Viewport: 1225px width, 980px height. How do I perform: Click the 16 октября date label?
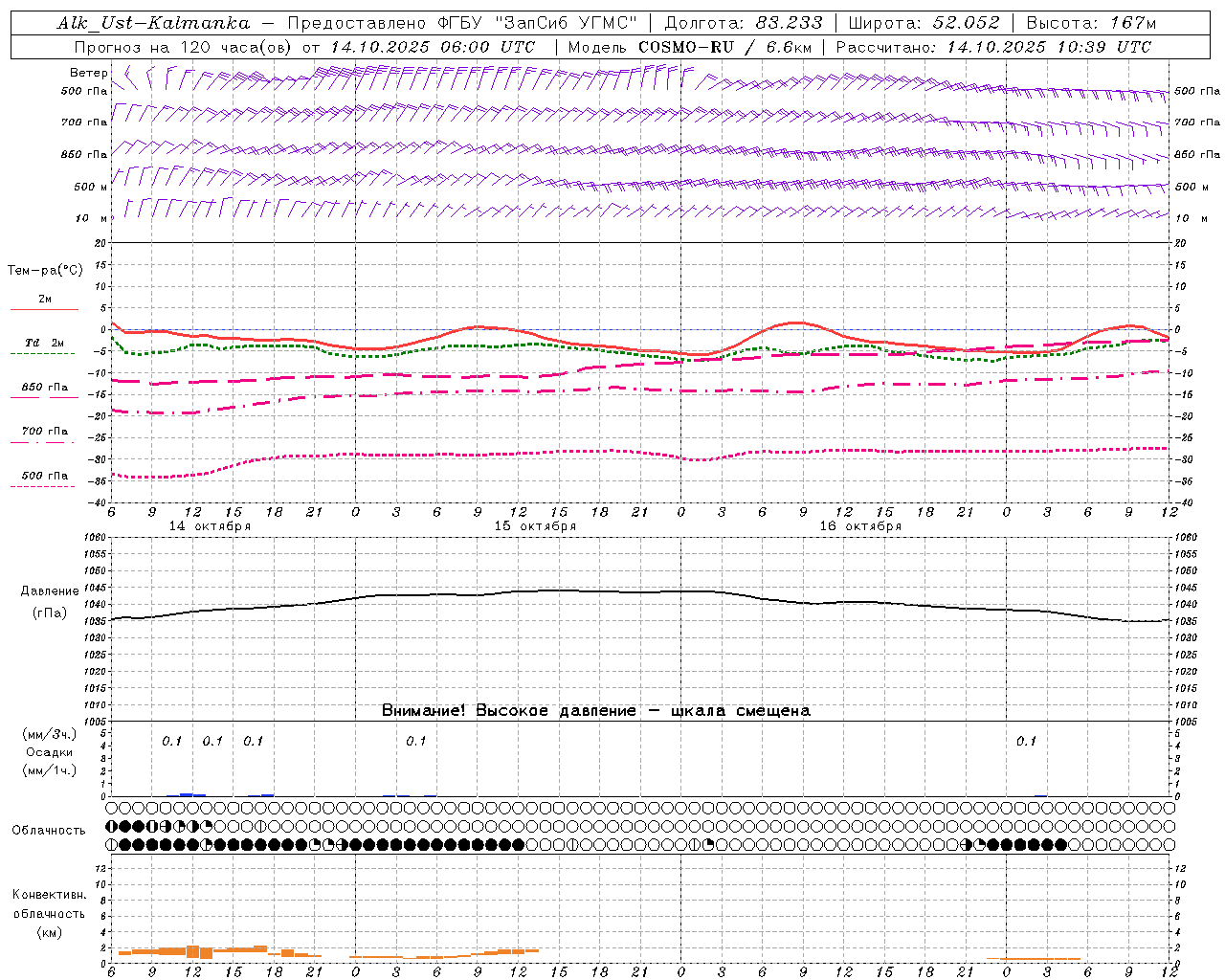pos(860,526)
